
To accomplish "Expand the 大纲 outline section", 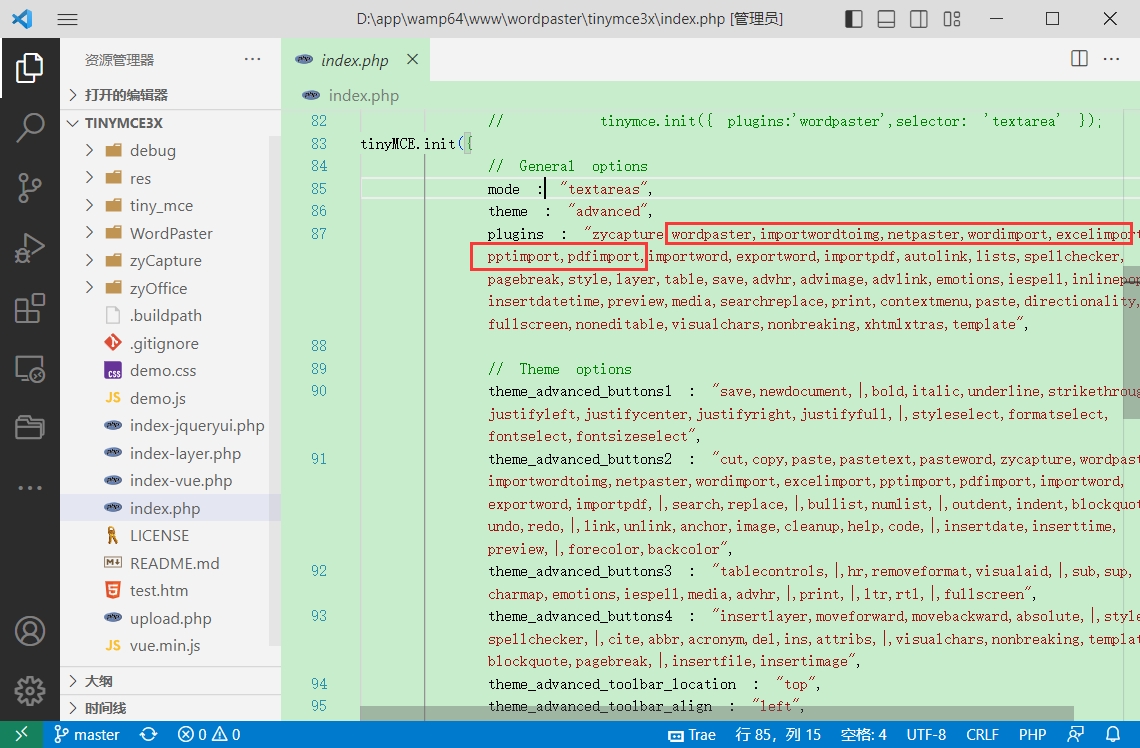I will click(98, 681).
